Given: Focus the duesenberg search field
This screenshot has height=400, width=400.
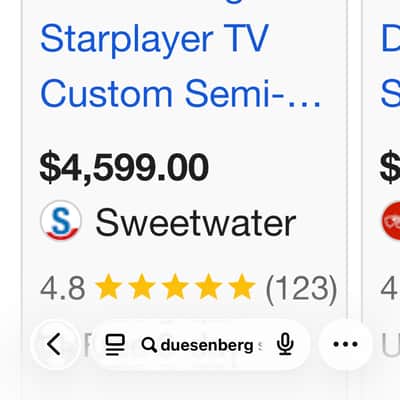Looking at the screenshot, I should point(200,345).
